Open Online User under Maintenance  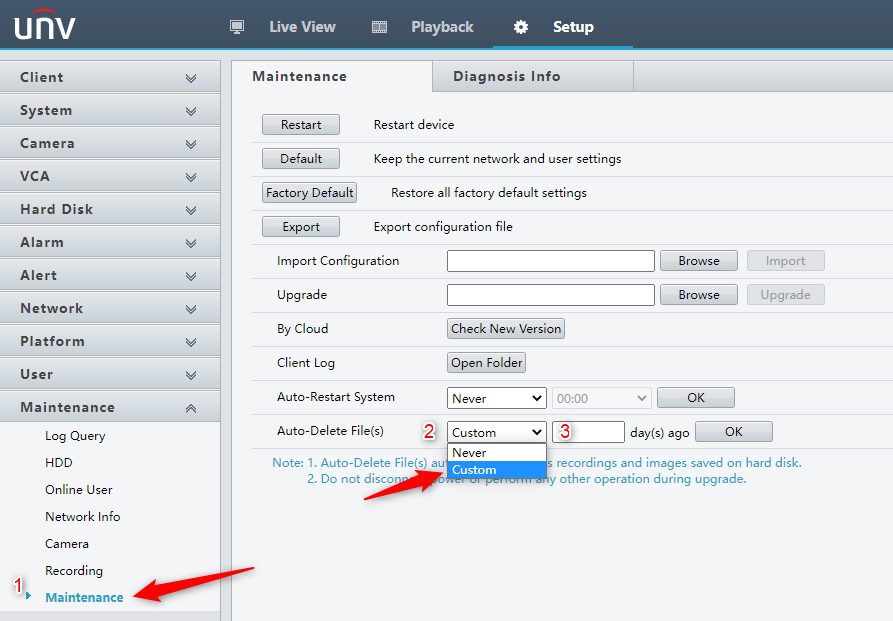(x=79, y=490)
